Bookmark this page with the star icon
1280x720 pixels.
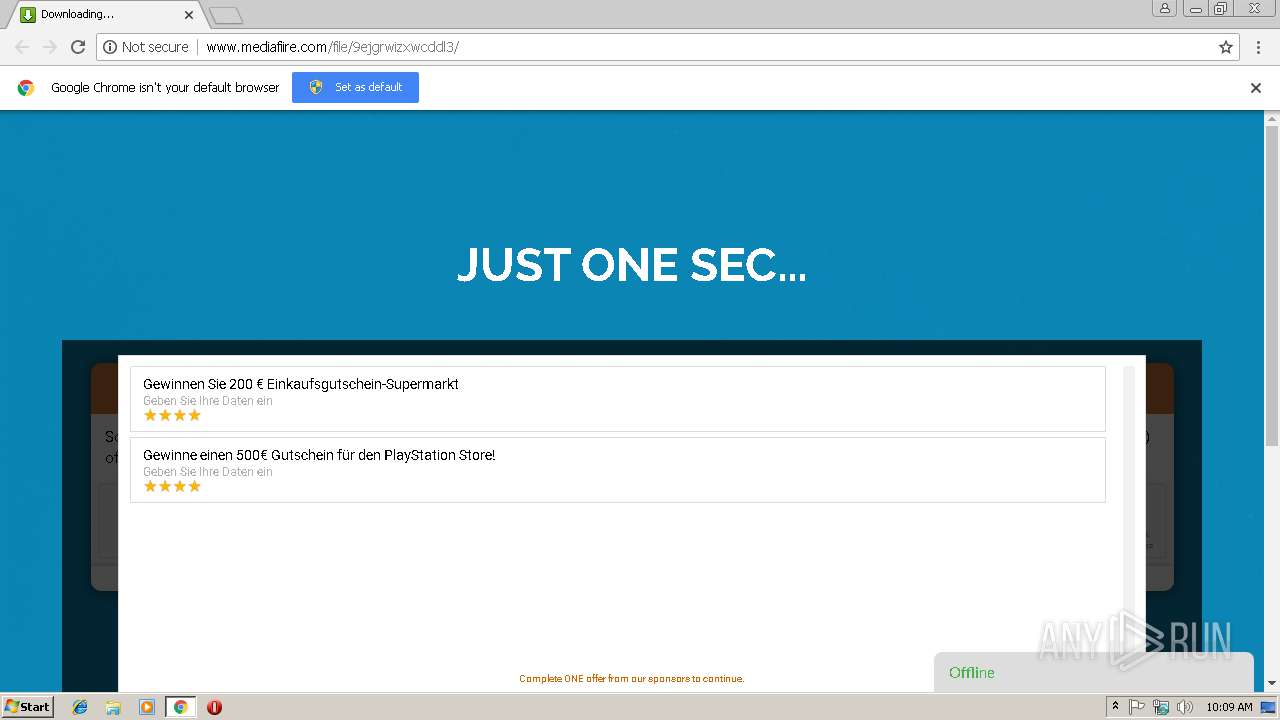pos(1226,47)
